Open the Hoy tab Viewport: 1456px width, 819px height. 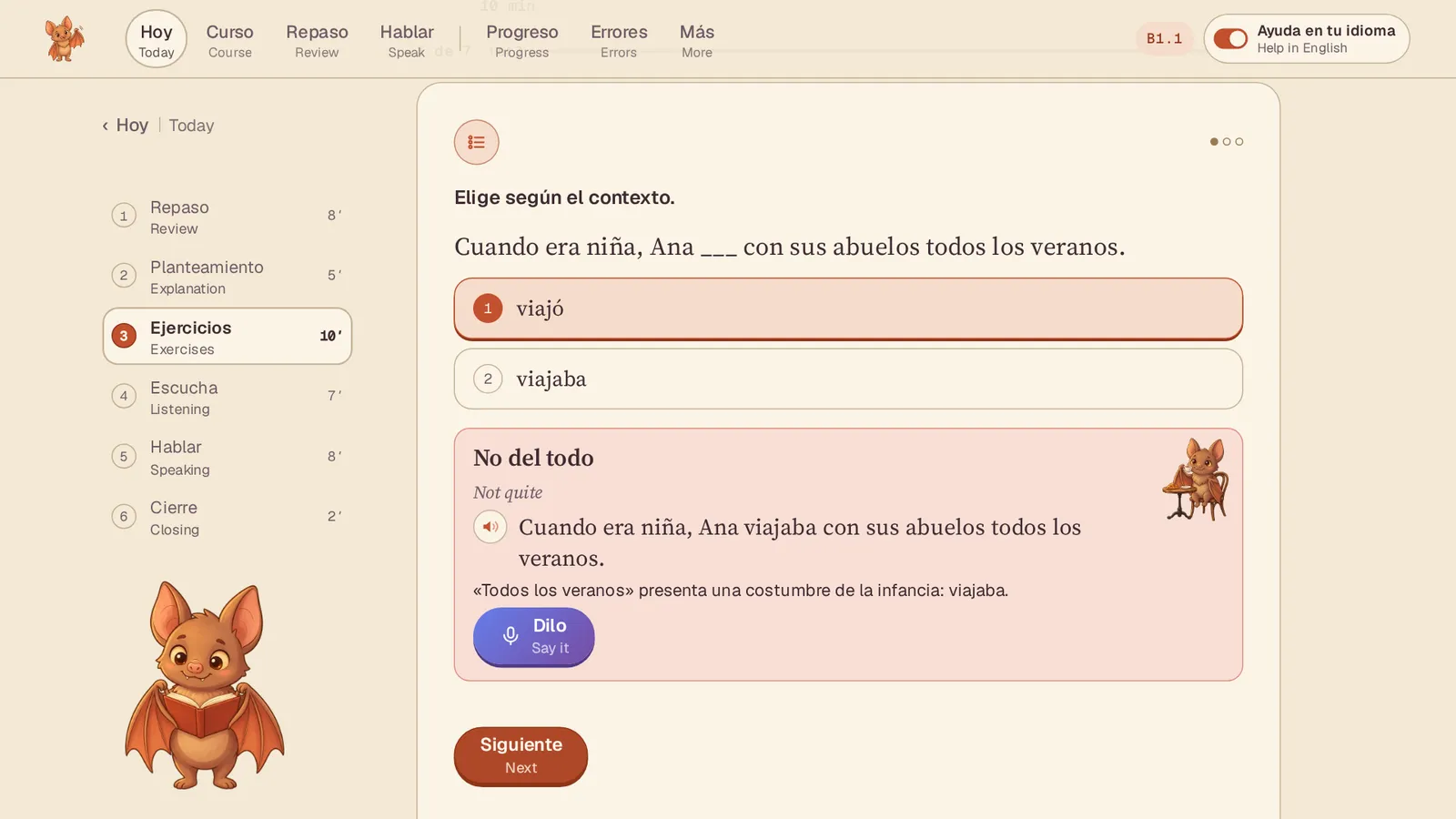157,39
